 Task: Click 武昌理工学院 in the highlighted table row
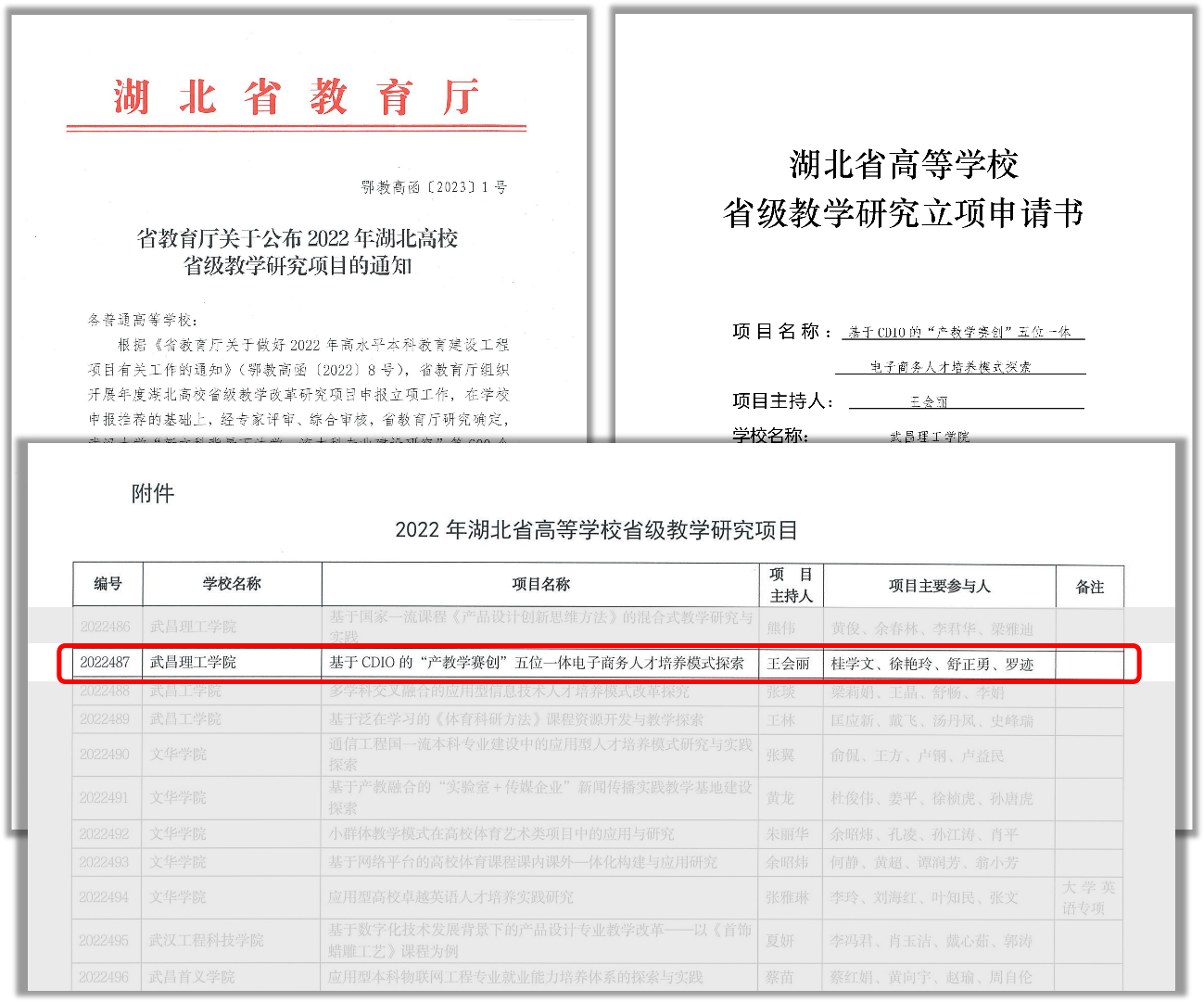(x=193, y=663)
